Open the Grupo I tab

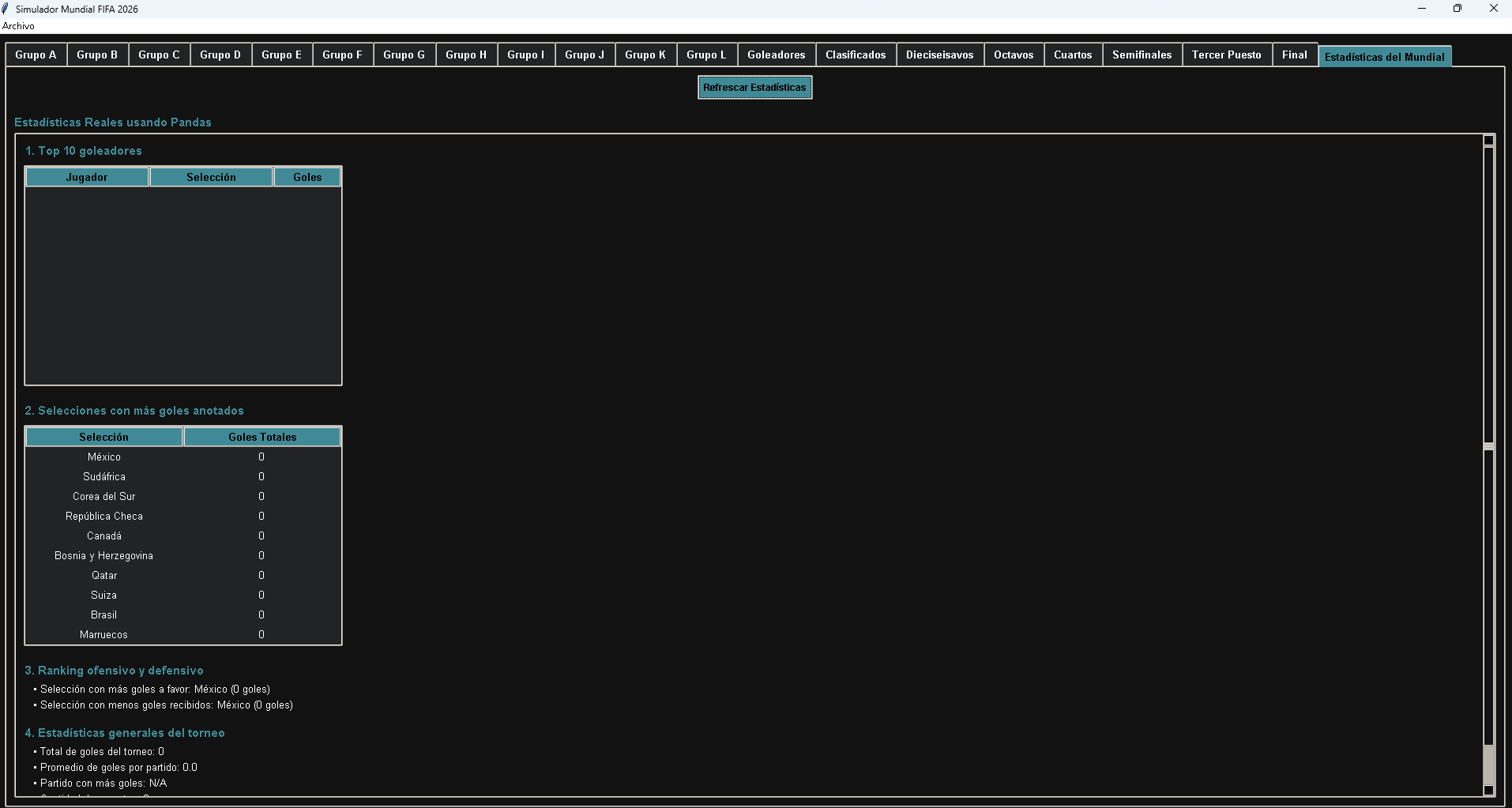526,54
